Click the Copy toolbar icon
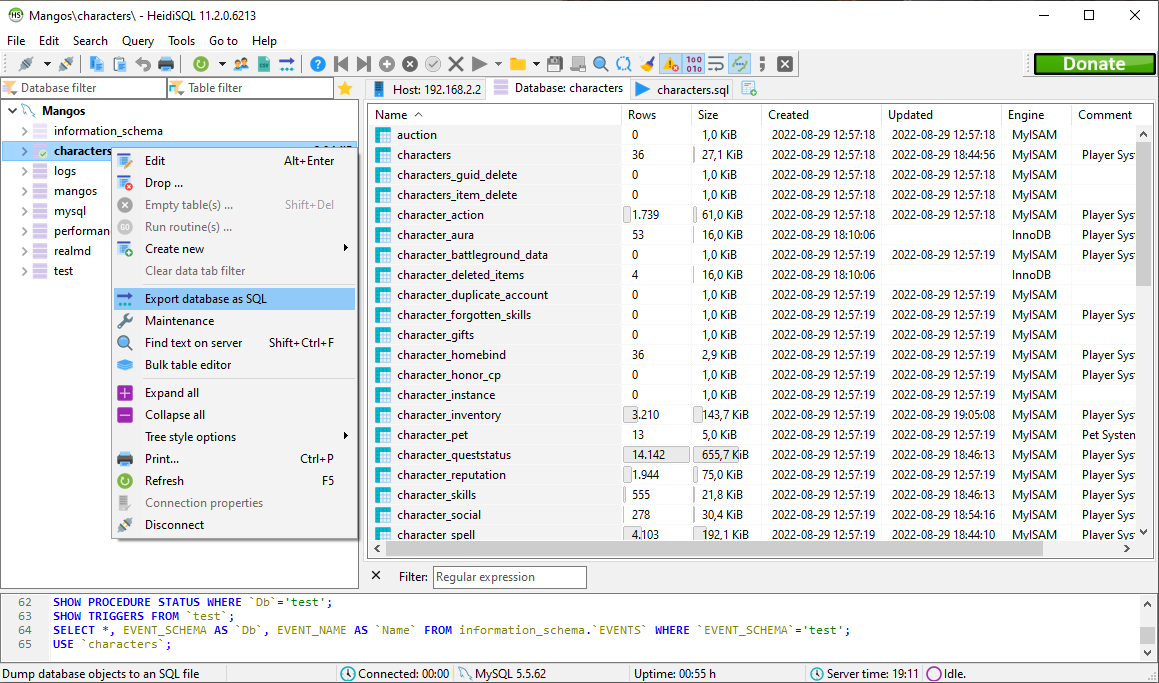1159x683 pixels. [x=96, y=64]
